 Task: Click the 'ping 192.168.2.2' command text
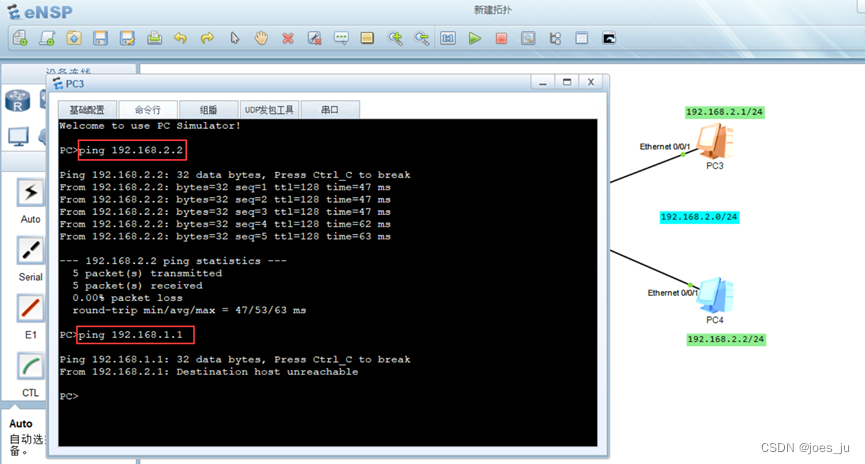[131, 150]
